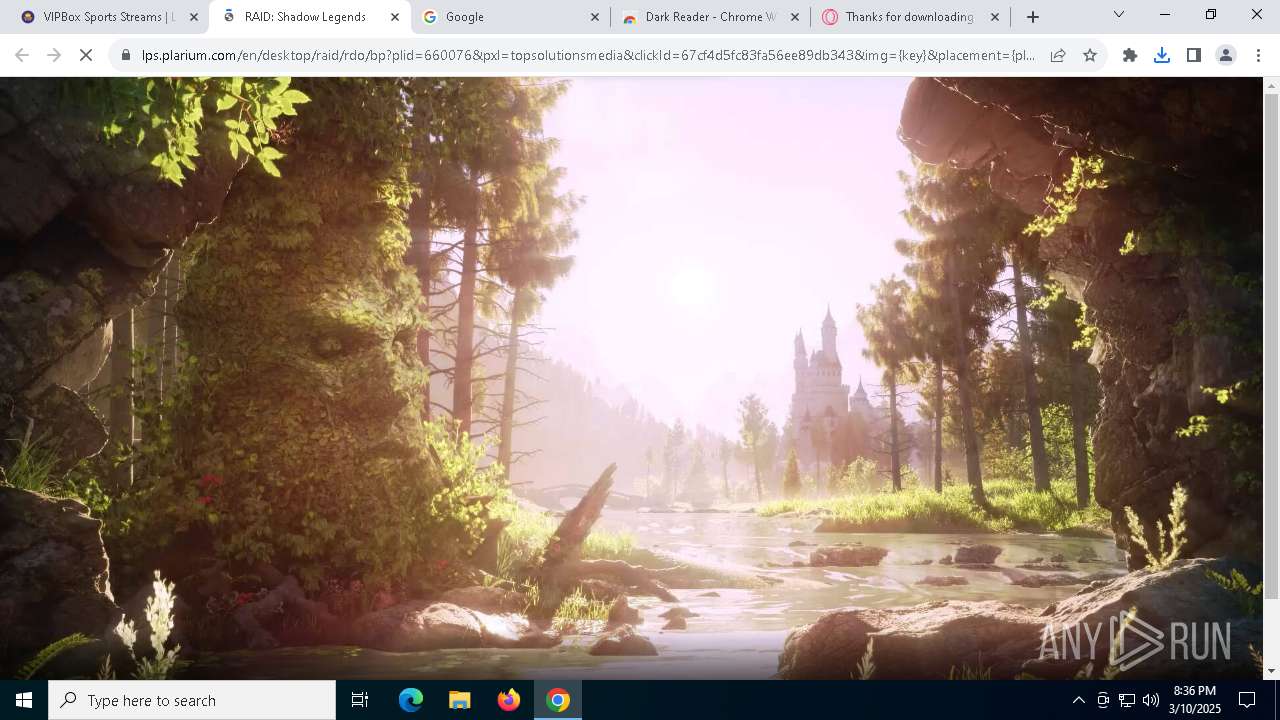1280x720 pixels.
Task: Switch to the VIPBox Sports Streams tab
Action: [x=97, y=17]
